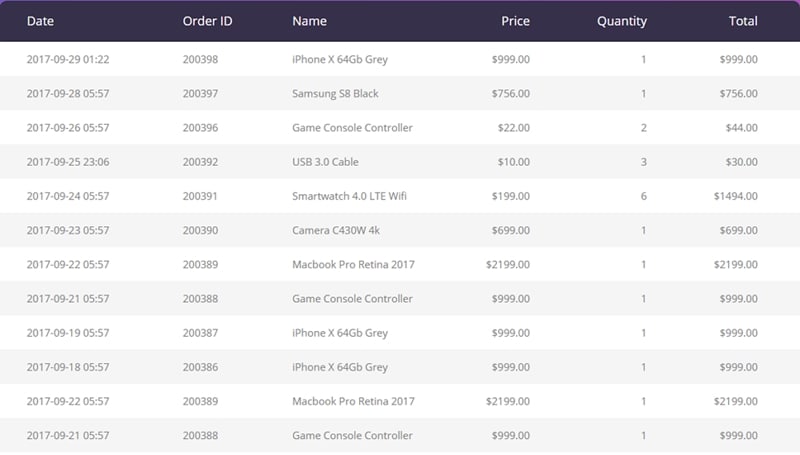Select the date cell 2017-09-25 23:06

coord(68,162)
